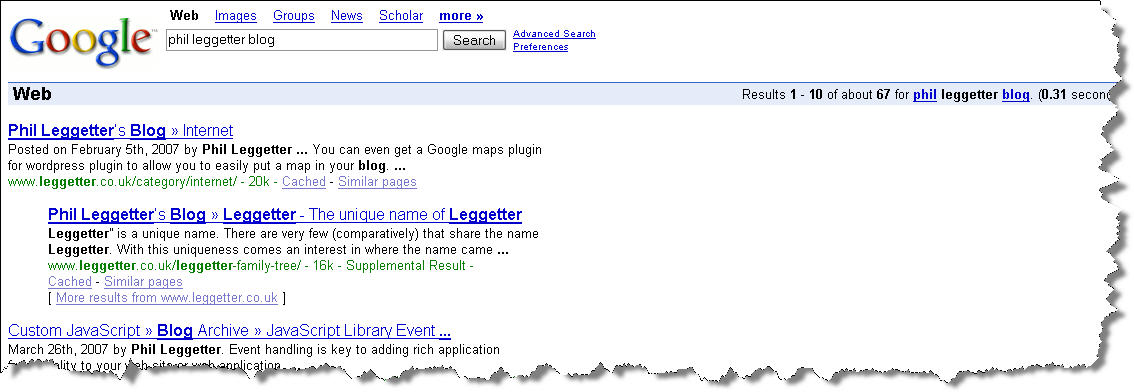This screenshot has width=1134, height=392.
Task: View Cached copy of first result
Action: click(304, 182)
